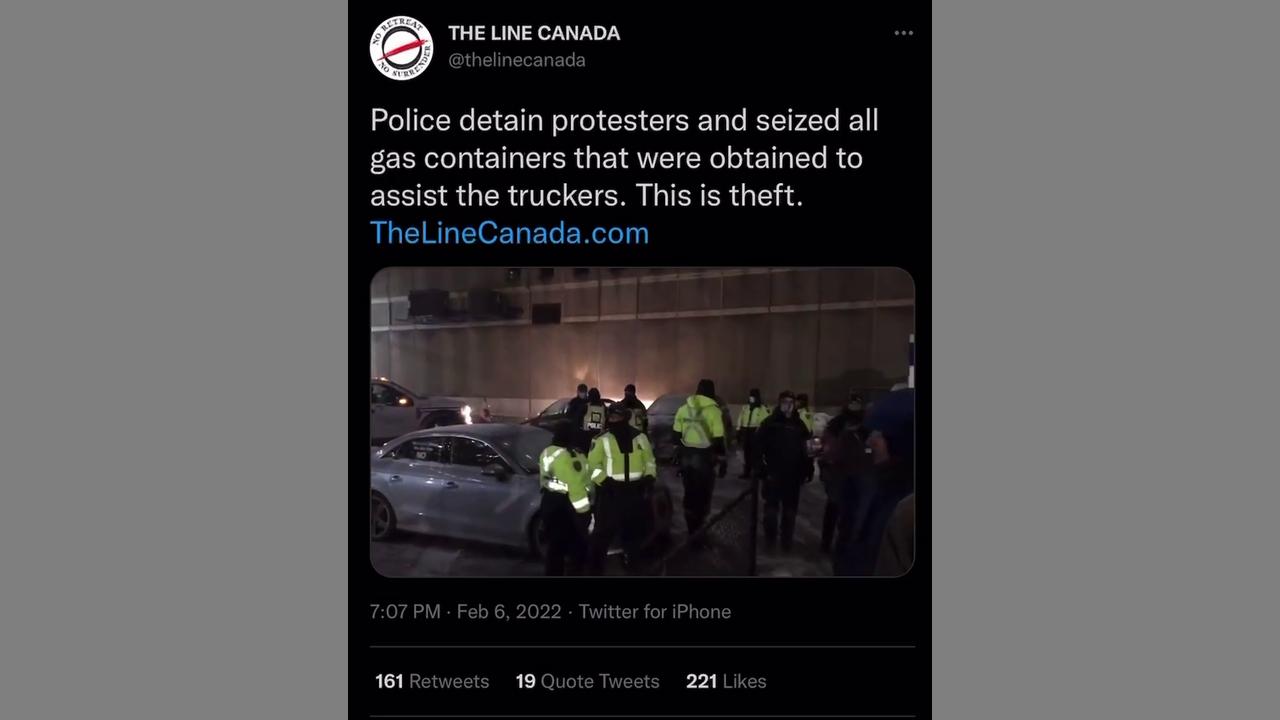
Task: Open the 7:07 PM tweet timestamp
Action: (405, 611)
